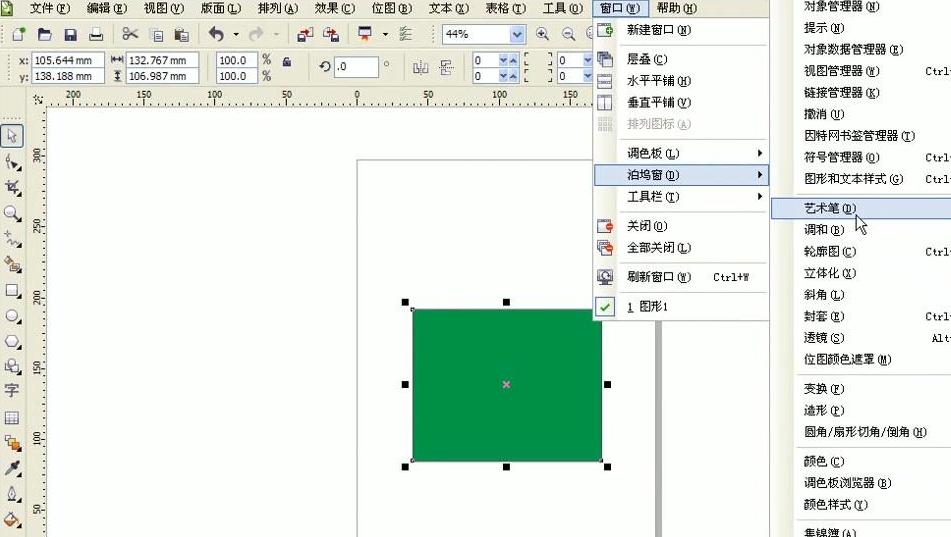951x537 pixels.
Task: Expand the 调色板 submenu
Action: (680, 154)
